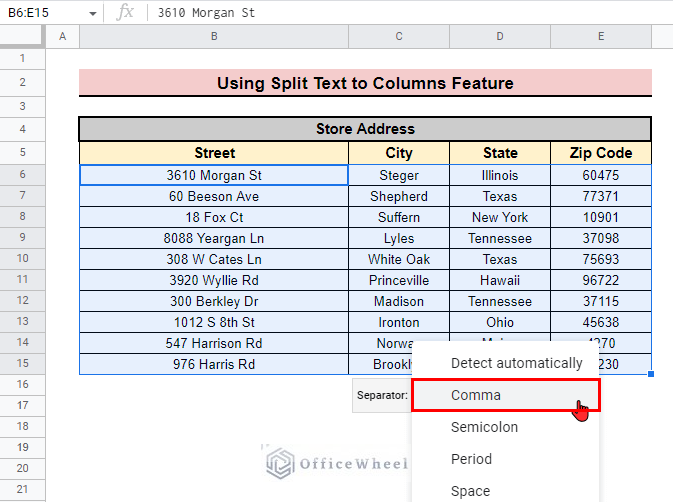The width and height of the screenshot is (673, 502).
Task: Select zip code cell 77371
Action: [601, 196]
